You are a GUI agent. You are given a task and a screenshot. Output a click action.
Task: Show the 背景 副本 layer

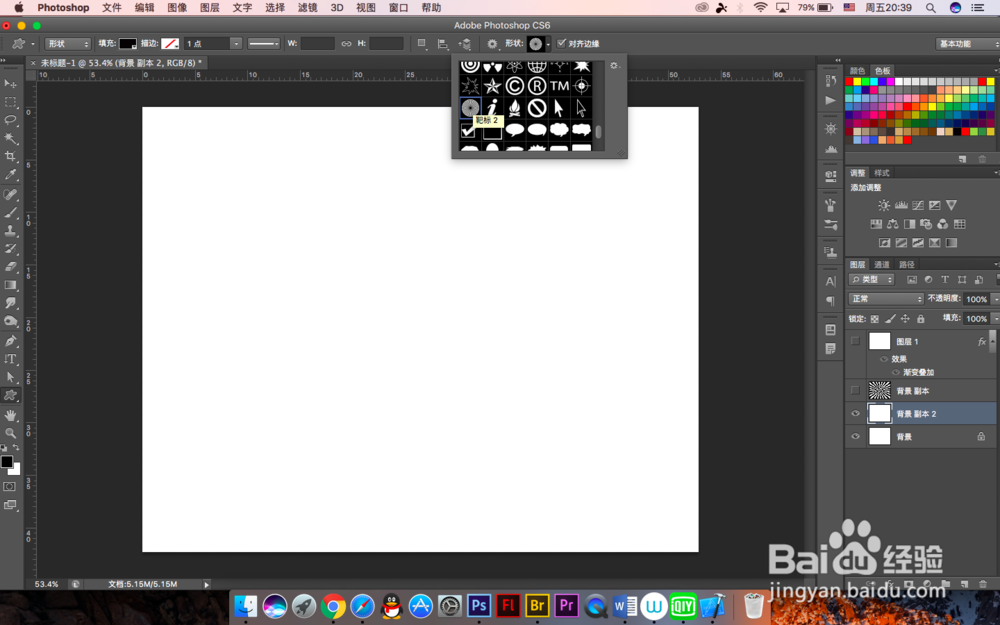pos(855,390)
